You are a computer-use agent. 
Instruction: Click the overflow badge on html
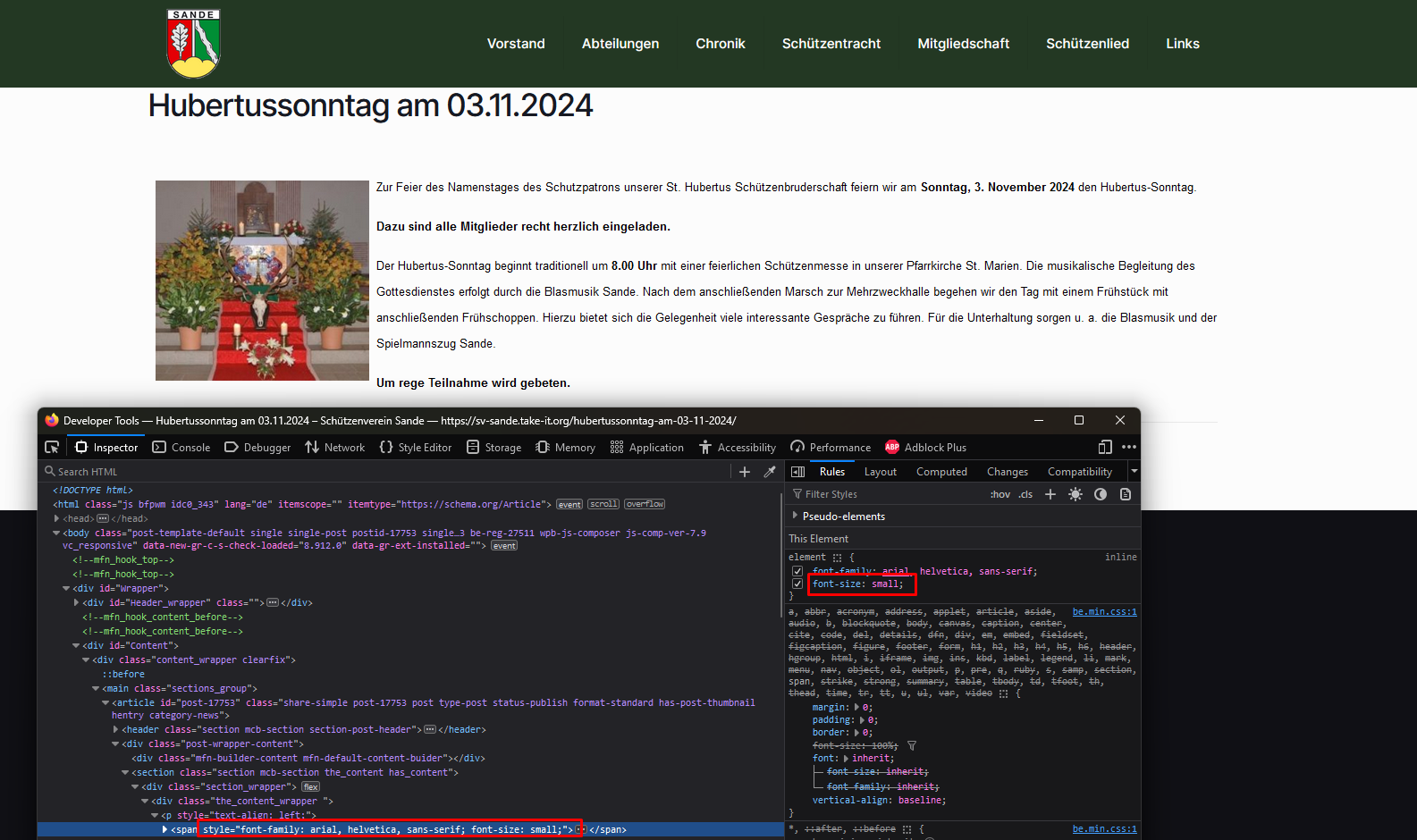point(645,504)
